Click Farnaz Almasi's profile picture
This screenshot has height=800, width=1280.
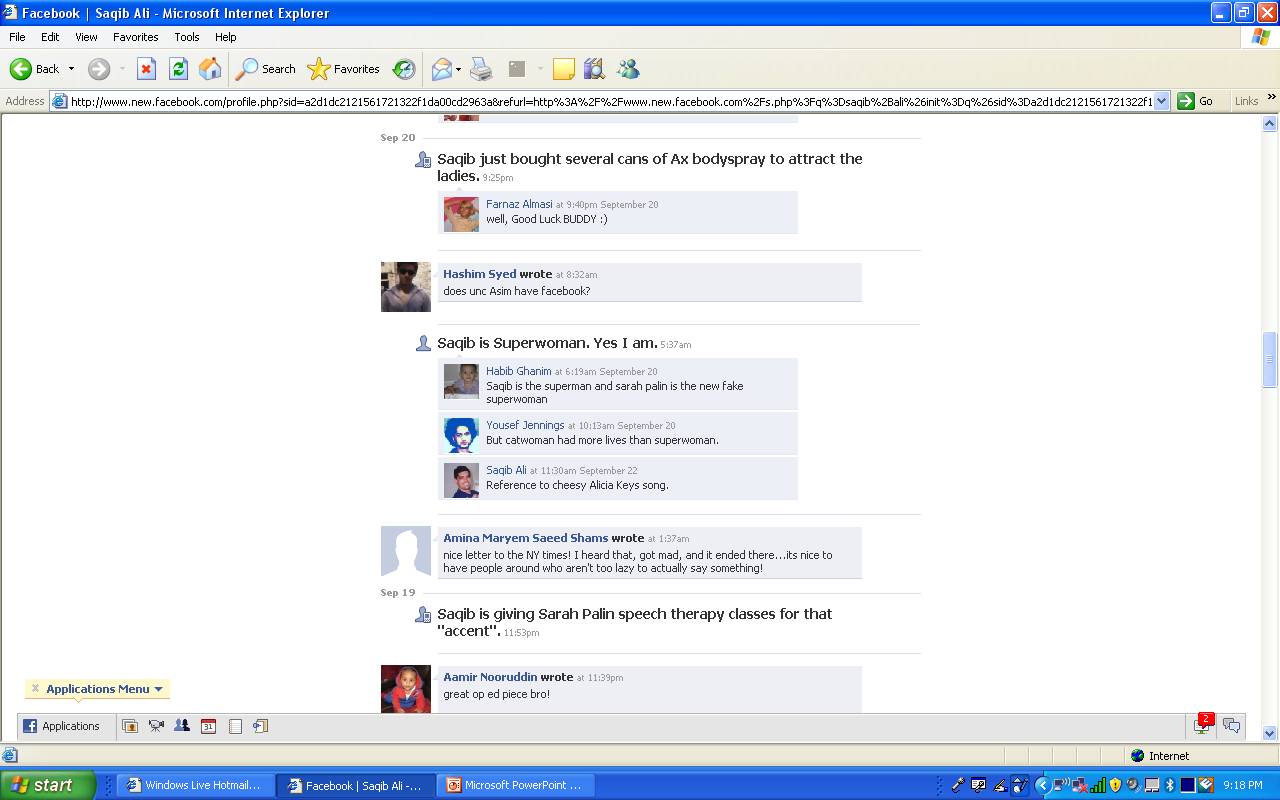pyautogui.click(x=461, y=214)
